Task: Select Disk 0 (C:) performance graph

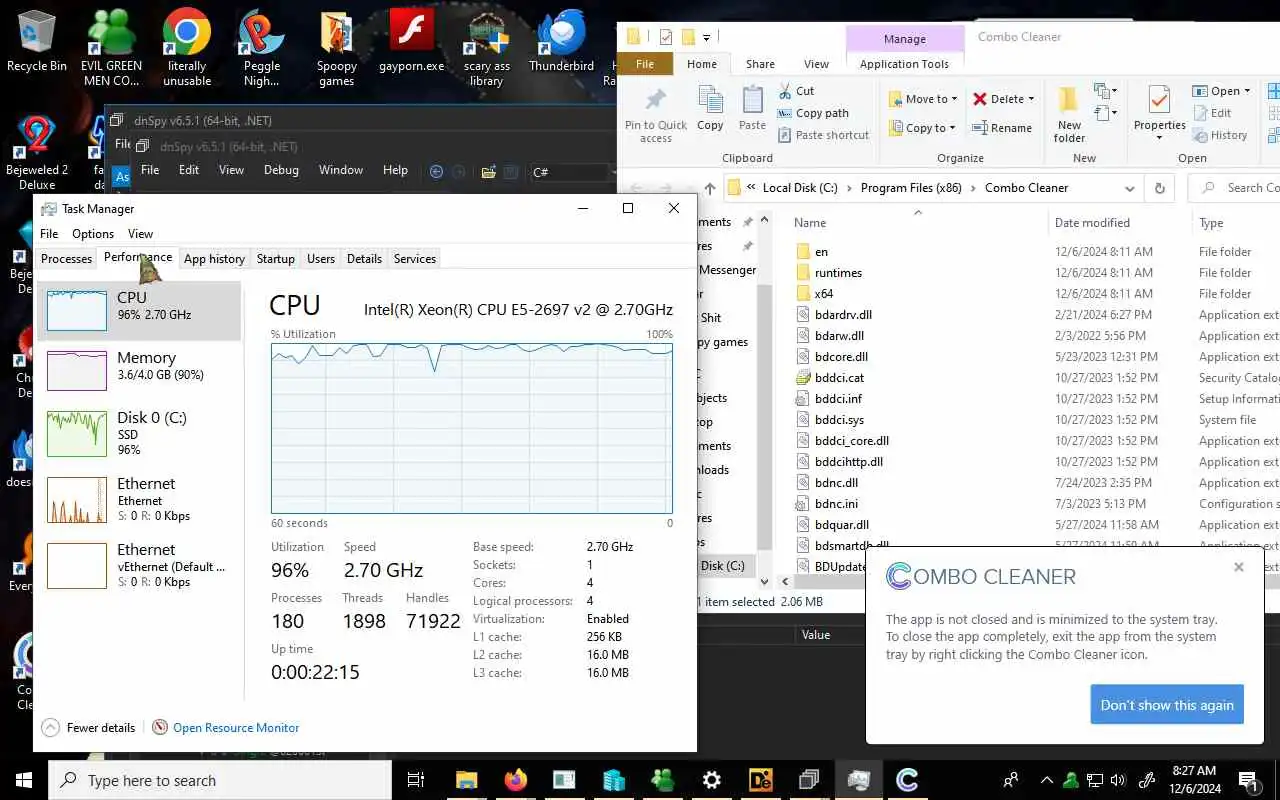Action: [x=138, y=432]
